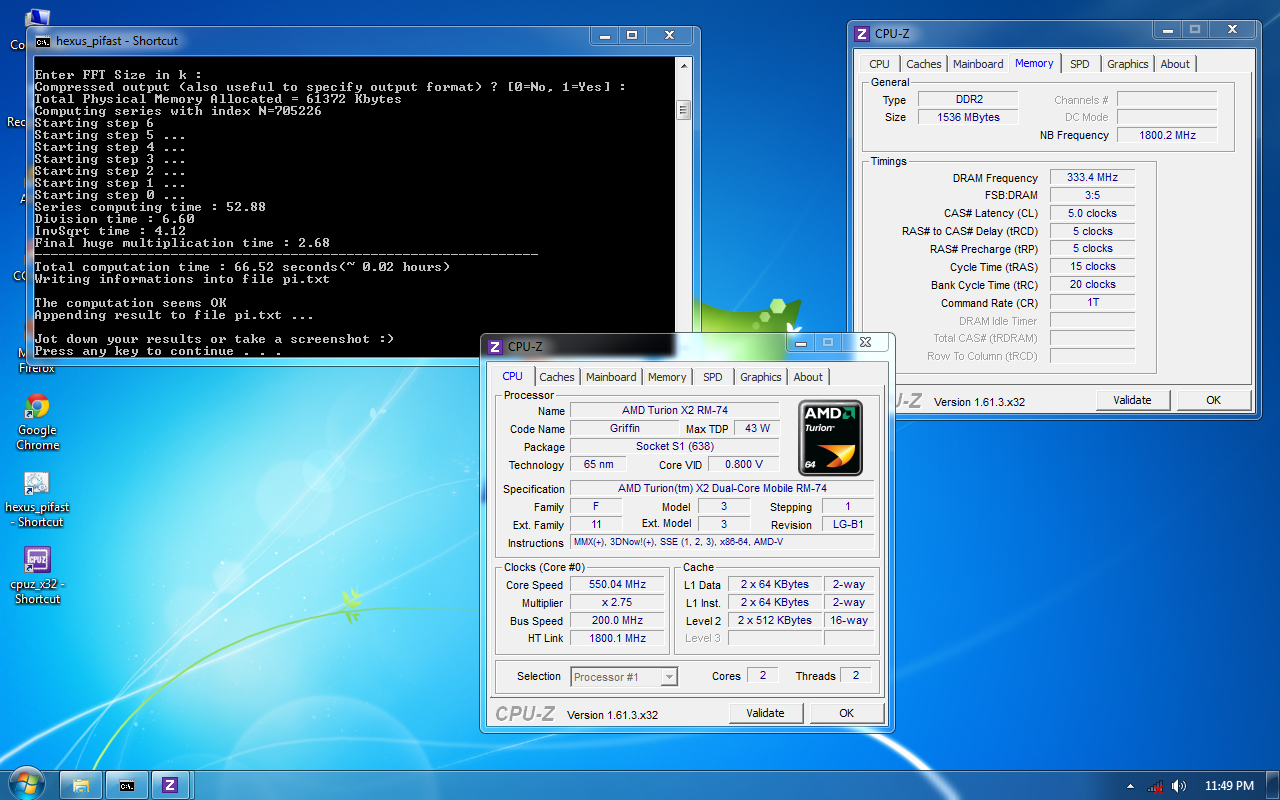Click the Bank Cycle Time 20 clocks value
The height and width of the screenshot is (800, 1280).
[x=1092, y=285]
